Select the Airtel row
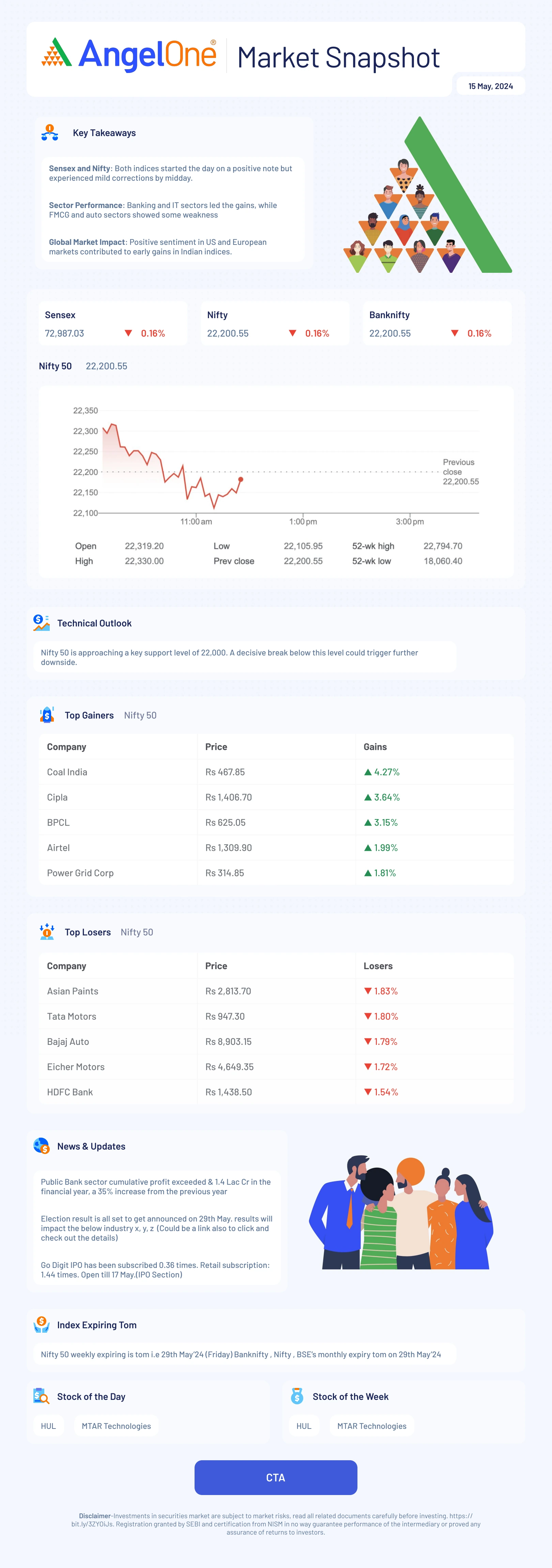The width and height of the screenshot is (552, 1568). point(276,847)
